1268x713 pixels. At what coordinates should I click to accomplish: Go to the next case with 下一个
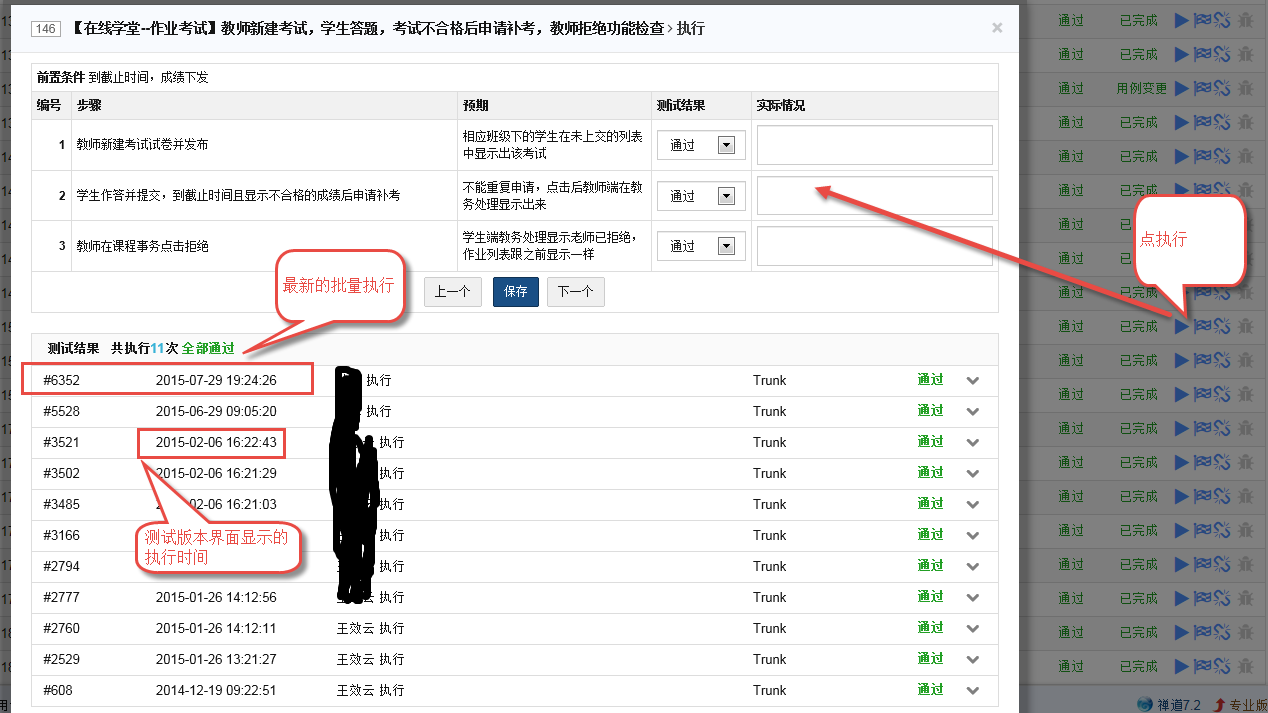(x=575, y=292)
